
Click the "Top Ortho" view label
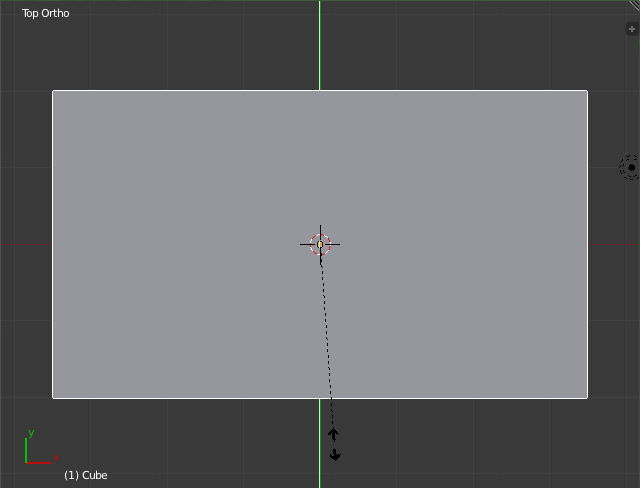pos(46,14)
